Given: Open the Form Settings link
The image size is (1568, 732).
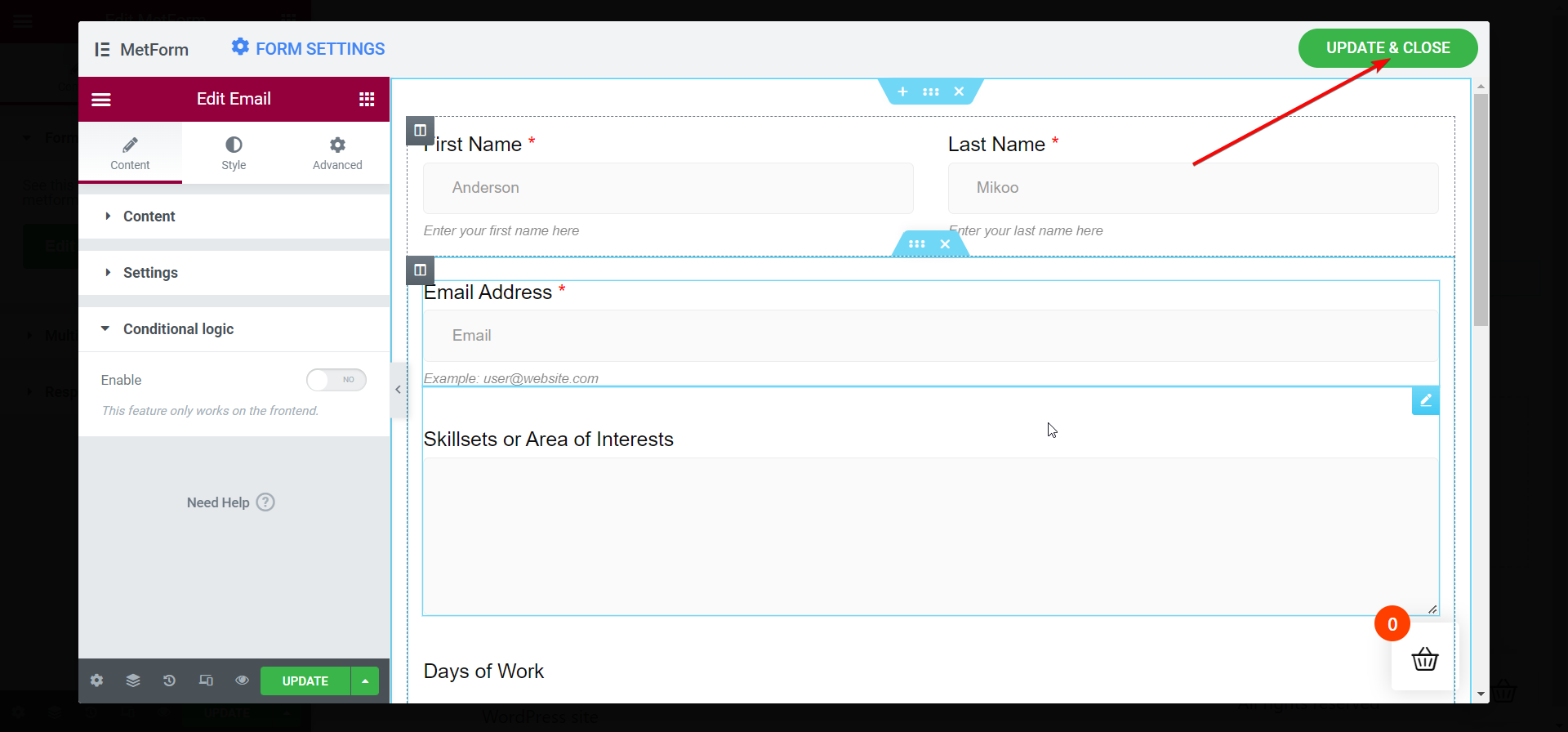Looking at the screenshot, I should tap(308, 49).
